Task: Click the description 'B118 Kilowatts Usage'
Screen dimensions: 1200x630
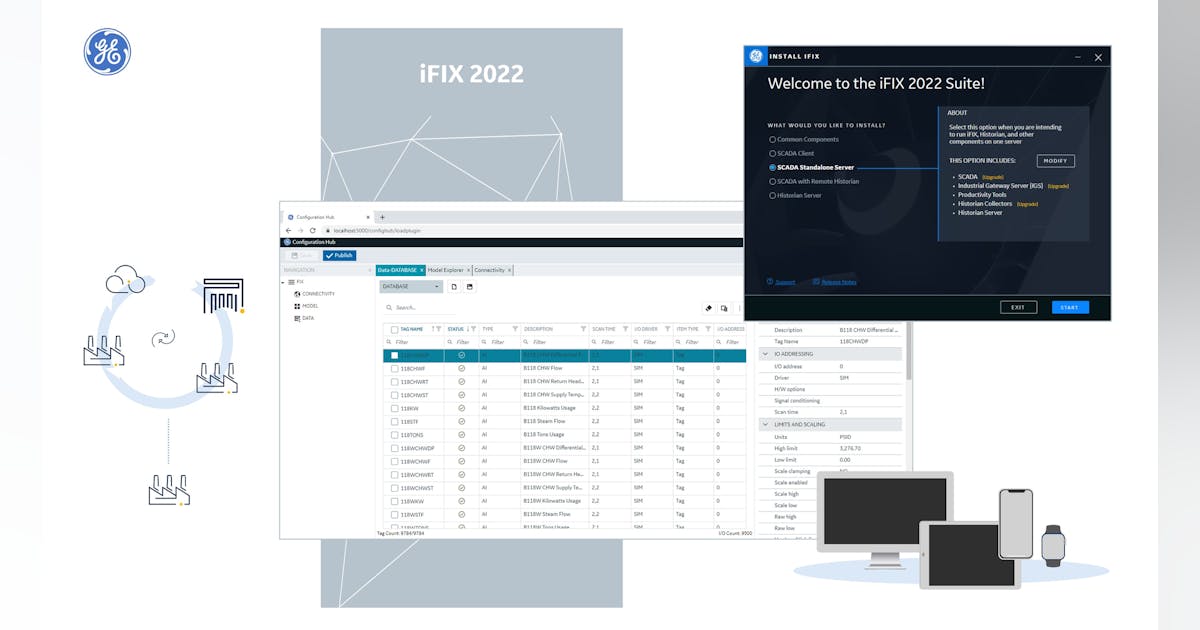Action: pyautogui.click(x=551, y=408)
